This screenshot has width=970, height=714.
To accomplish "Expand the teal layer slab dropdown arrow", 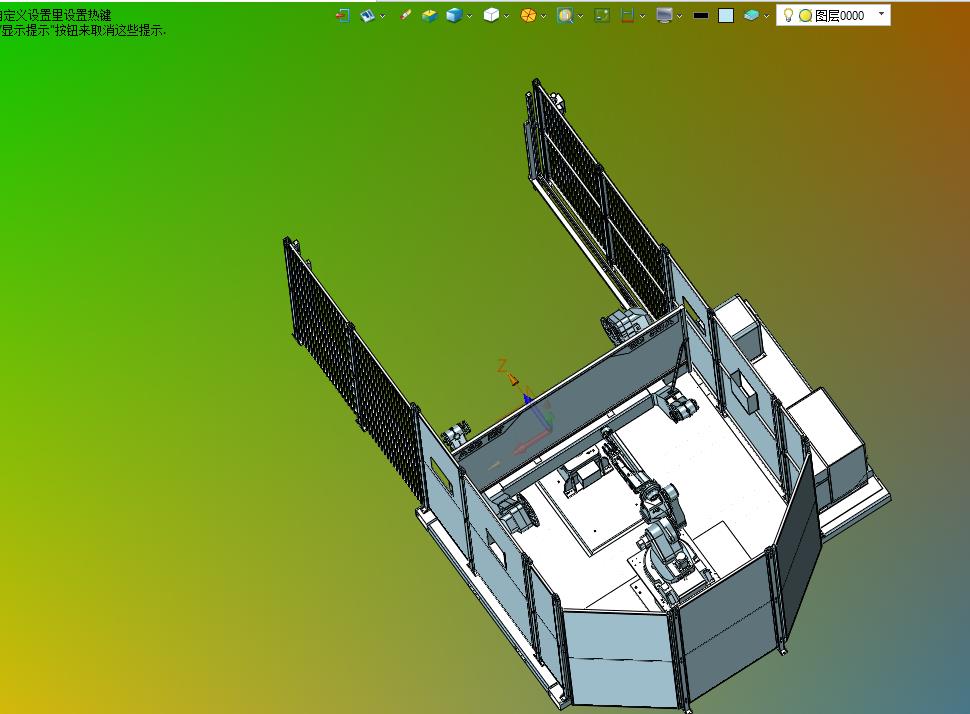I will pos(766,16).
